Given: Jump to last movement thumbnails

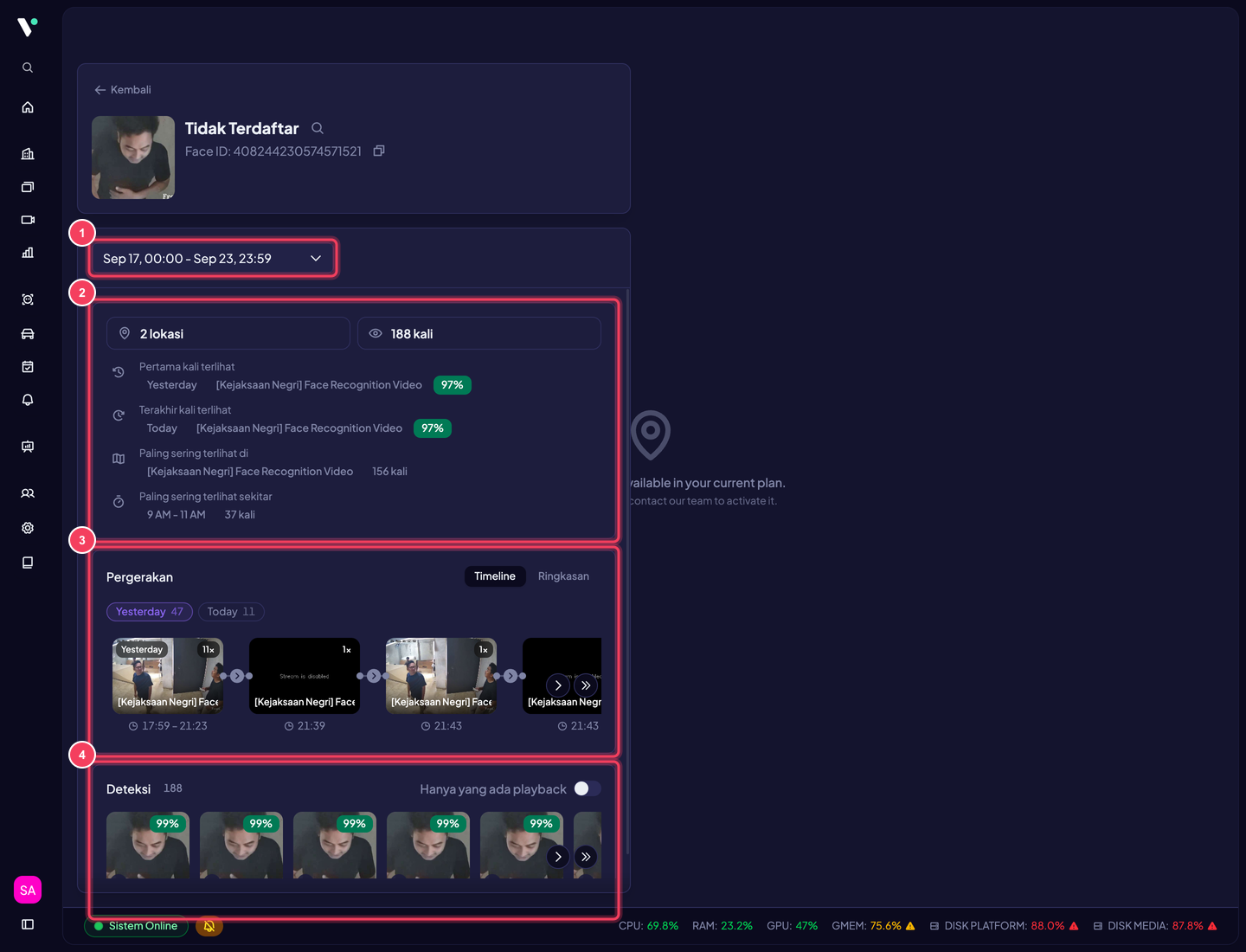Looking at the screenshot, I should coord(586,685).
